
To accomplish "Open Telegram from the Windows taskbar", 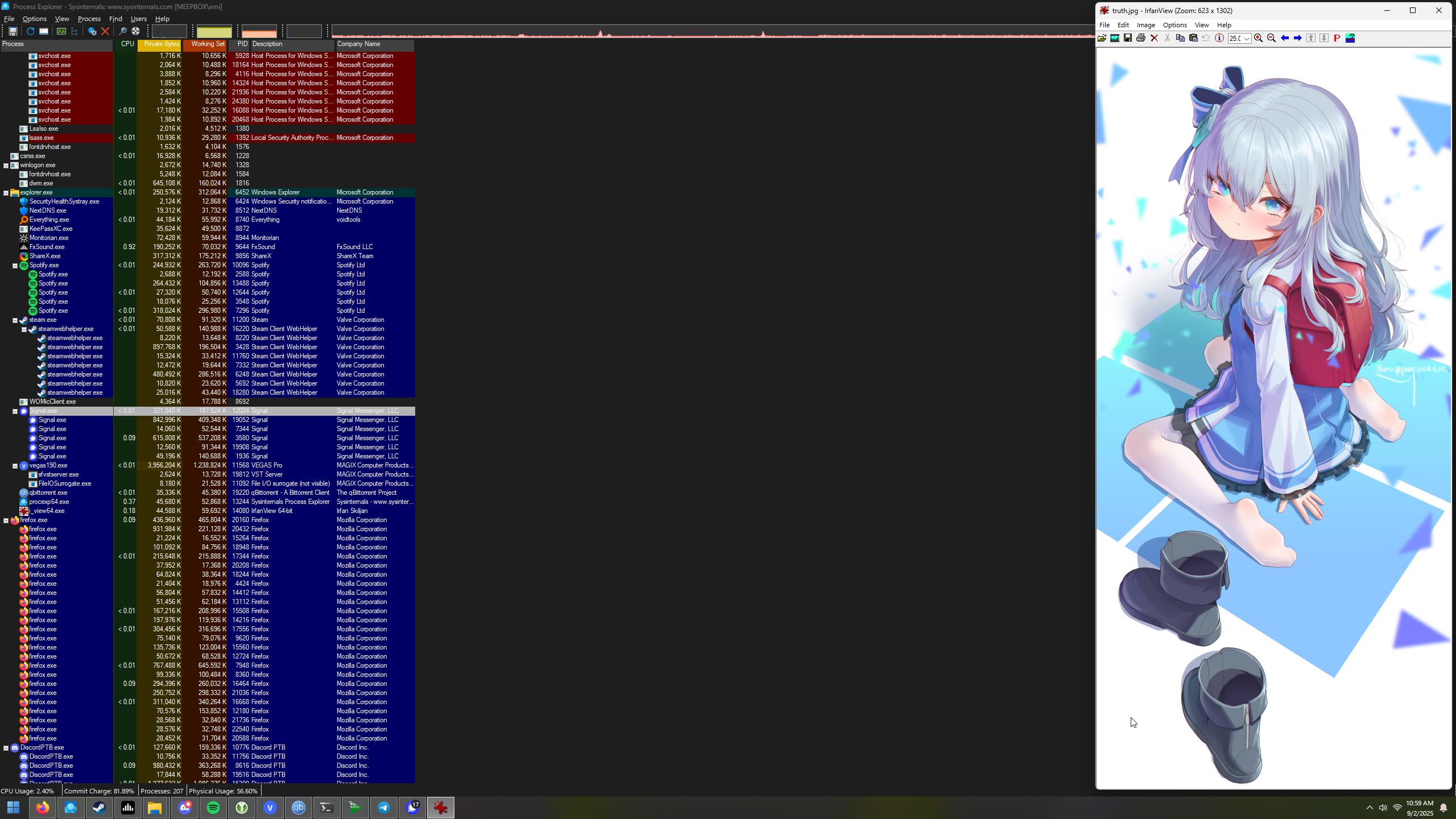I will (x=384, y=808).
